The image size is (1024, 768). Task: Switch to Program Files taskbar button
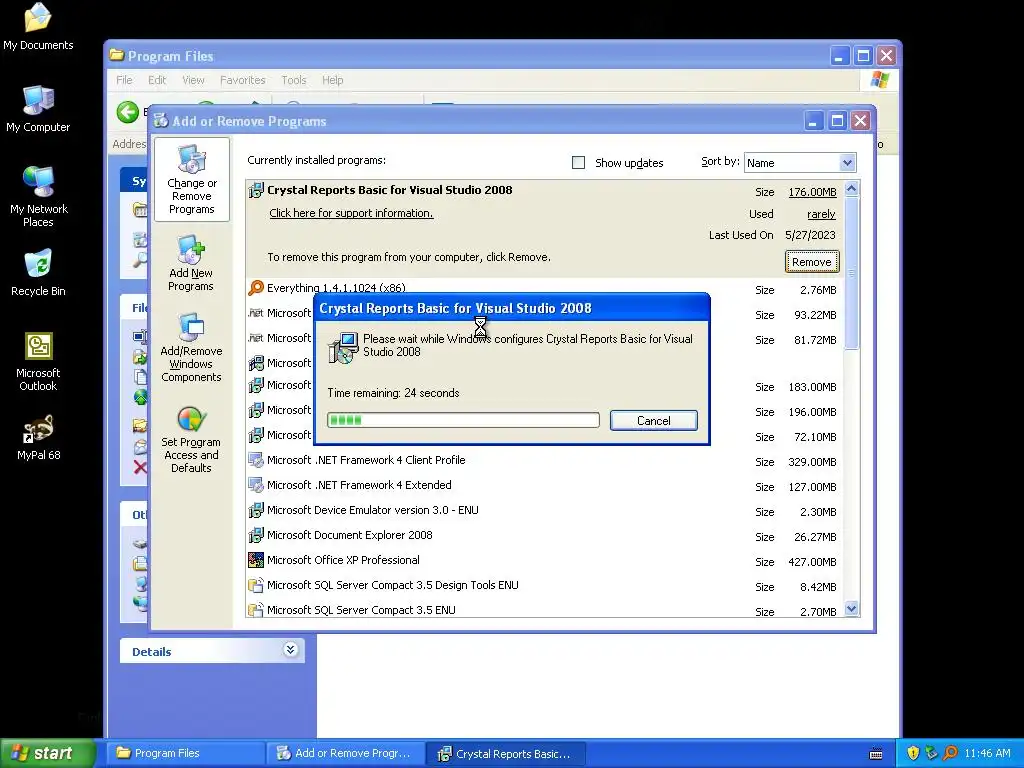pos(185,753)
